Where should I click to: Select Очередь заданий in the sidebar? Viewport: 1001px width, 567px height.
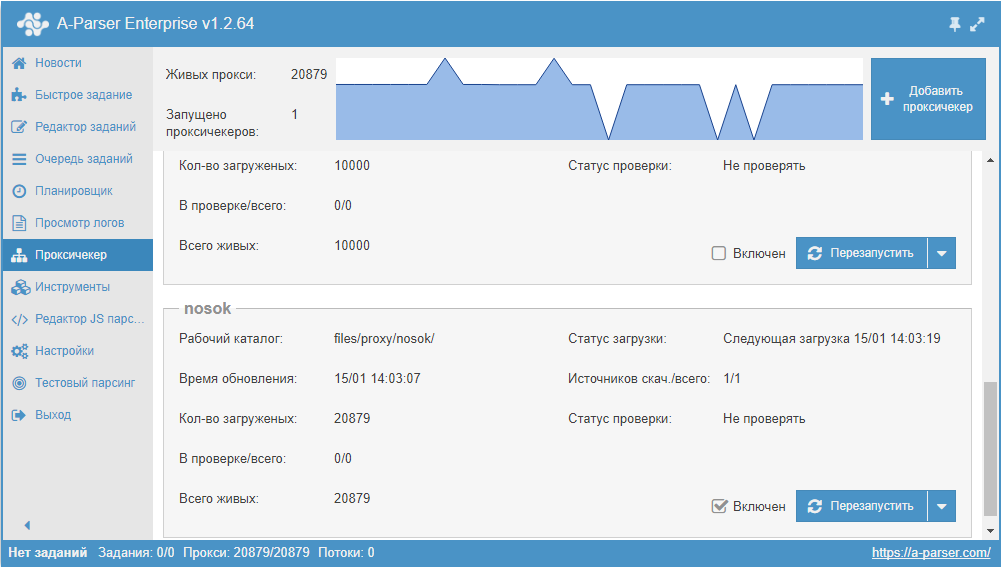pyautogui.click(x=77, y=158)
